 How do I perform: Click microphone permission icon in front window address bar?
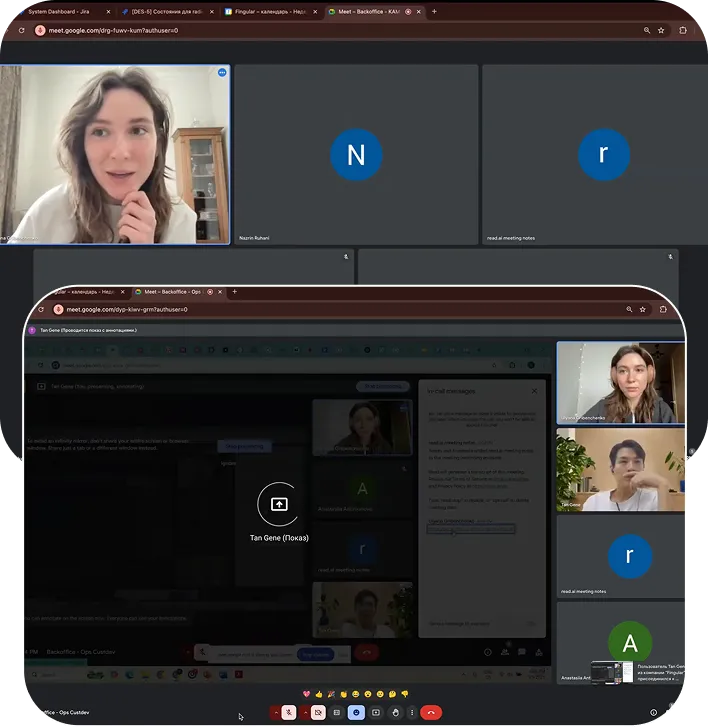click(x=58, y=309)
